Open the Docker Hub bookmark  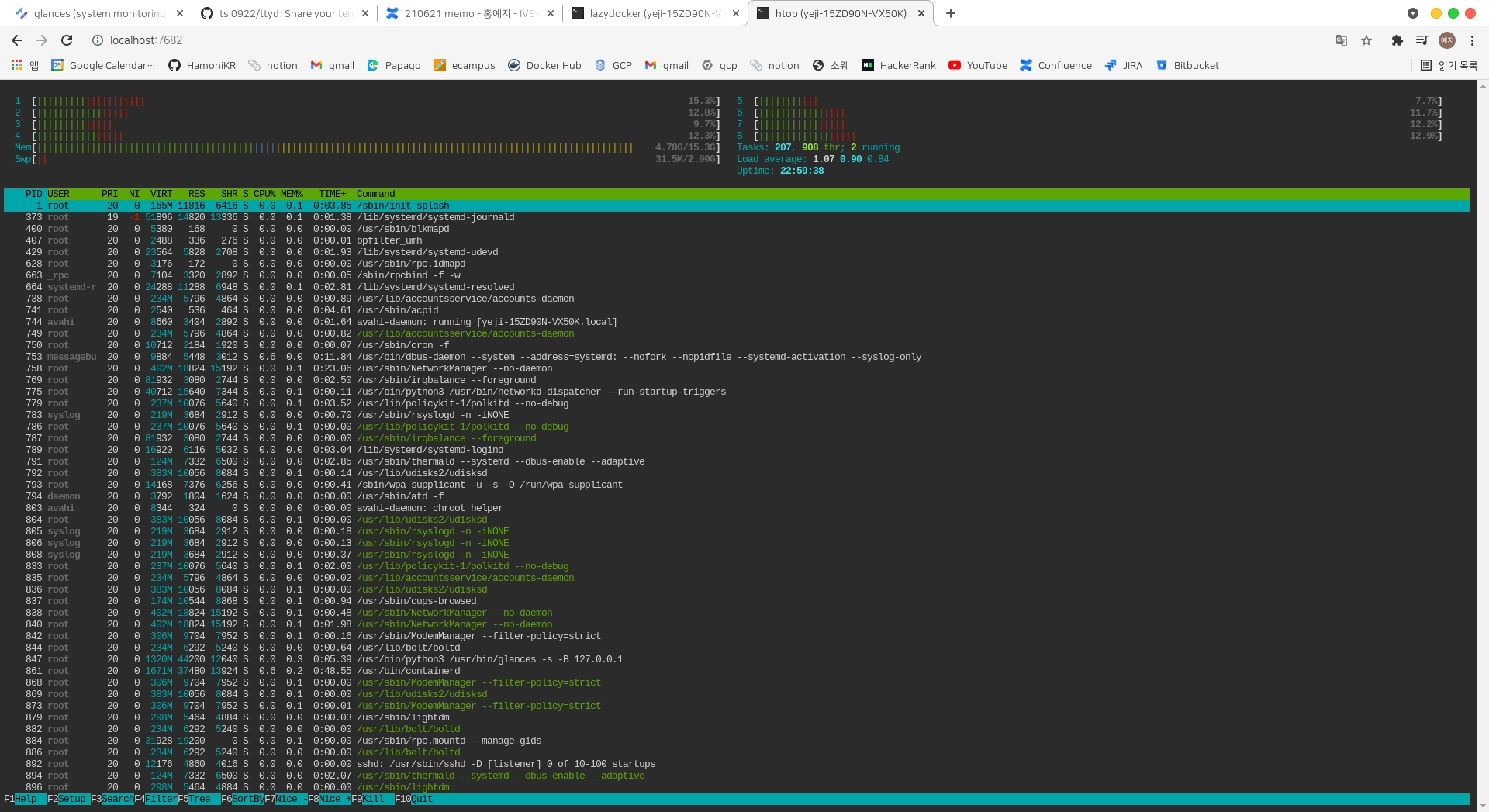[x=544, y=65]
